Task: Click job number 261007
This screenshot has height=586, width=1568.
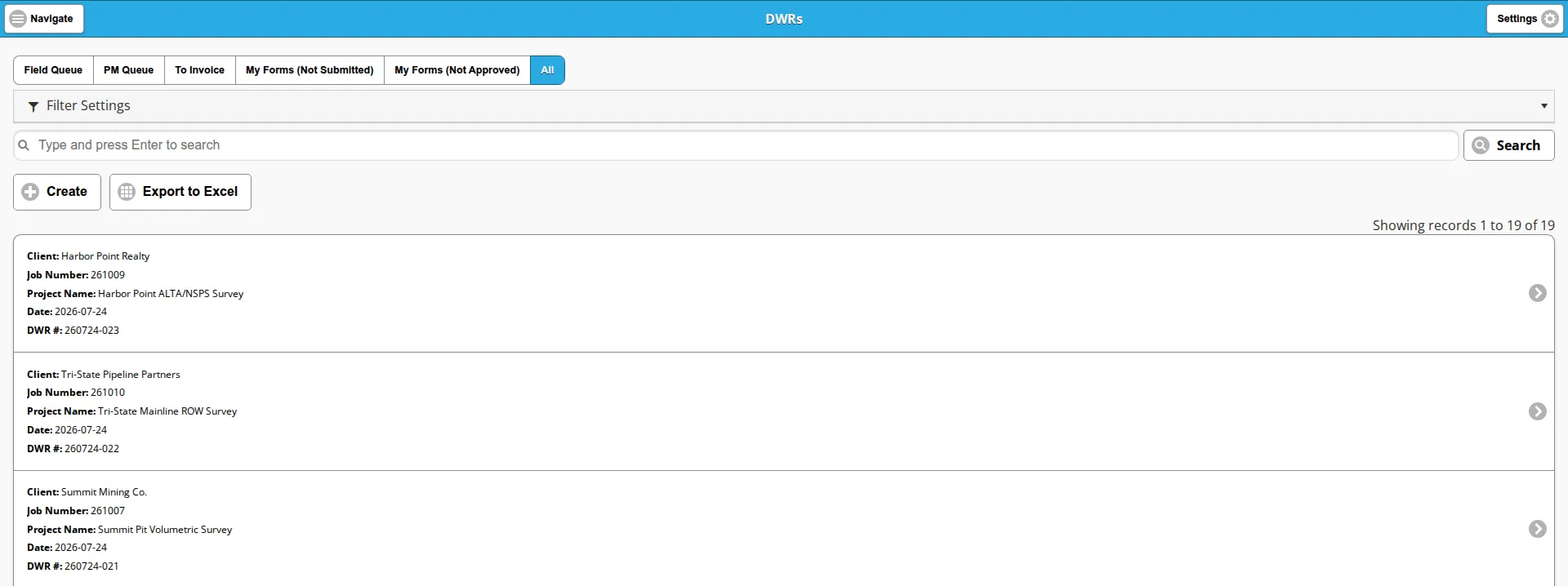Action: [x=108, y=511]
